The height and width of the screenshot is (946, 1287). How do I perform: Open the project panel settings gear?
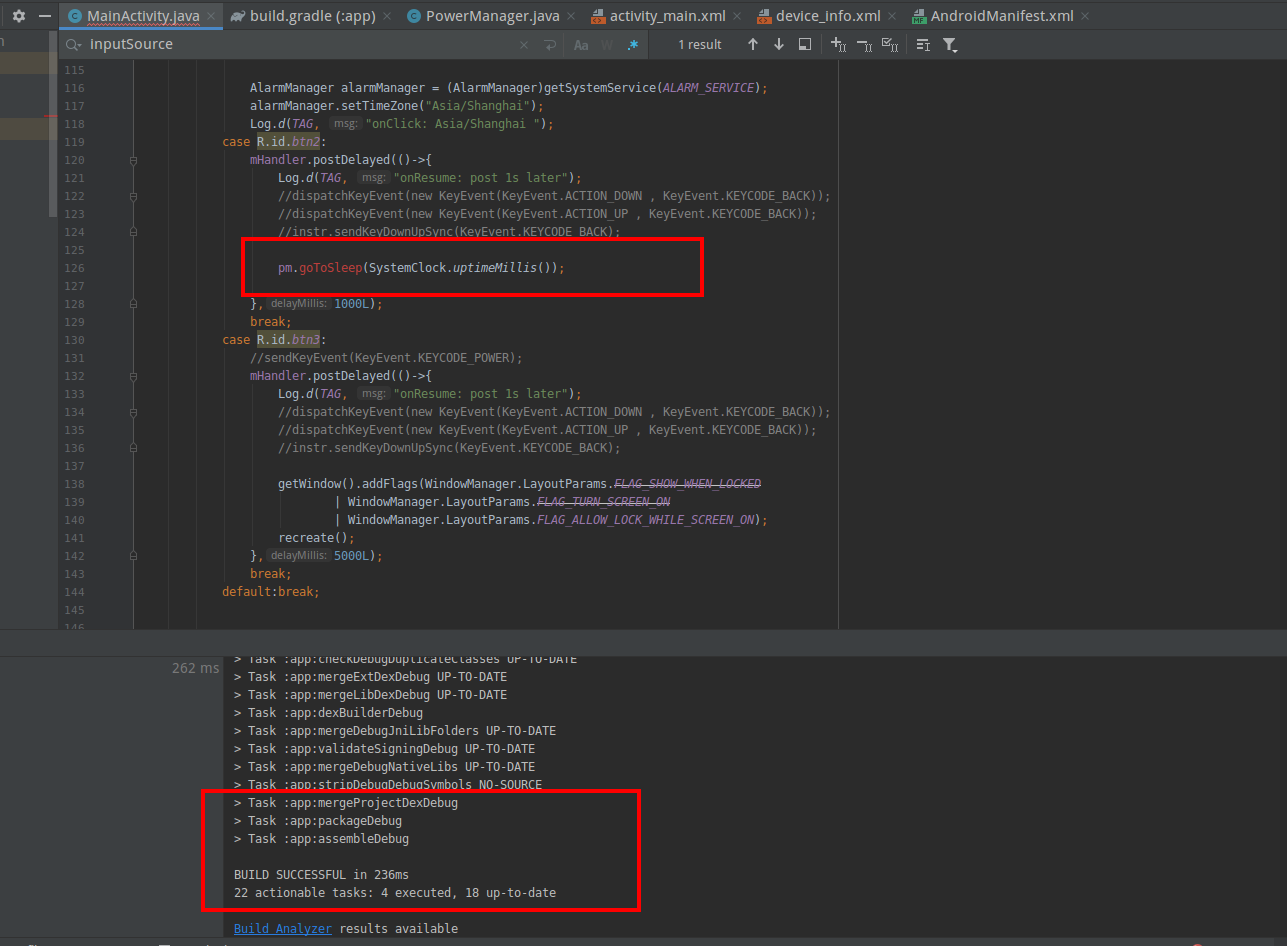tap(18, 16)
